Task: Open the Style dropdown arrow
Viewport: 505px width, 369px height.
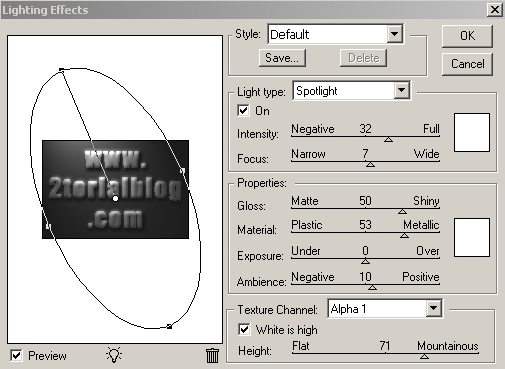Action: (394, 34)
